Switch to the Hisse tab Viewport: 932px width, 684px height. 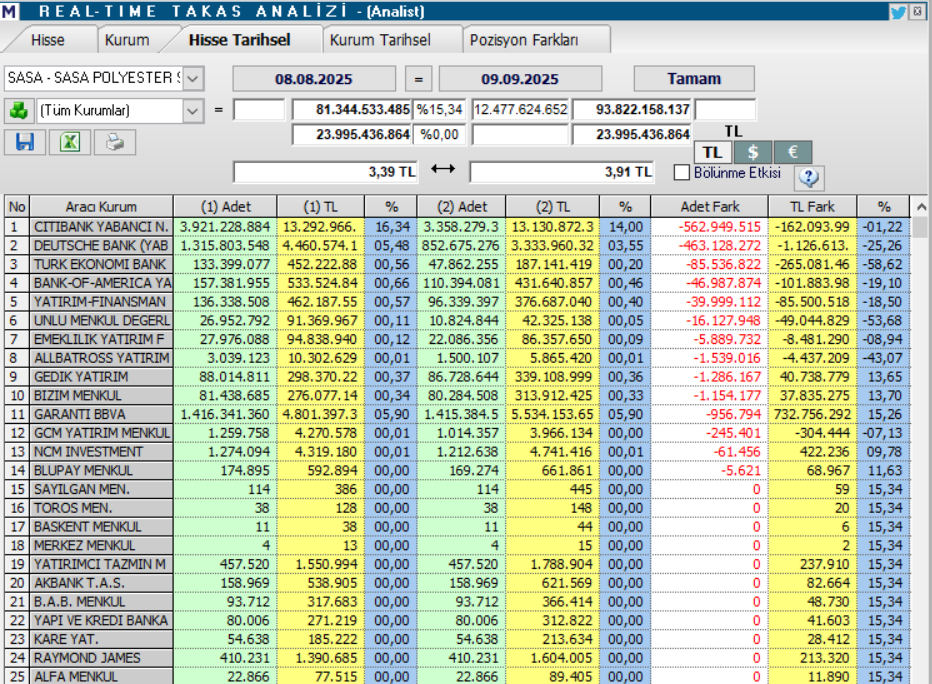point(48,40)
